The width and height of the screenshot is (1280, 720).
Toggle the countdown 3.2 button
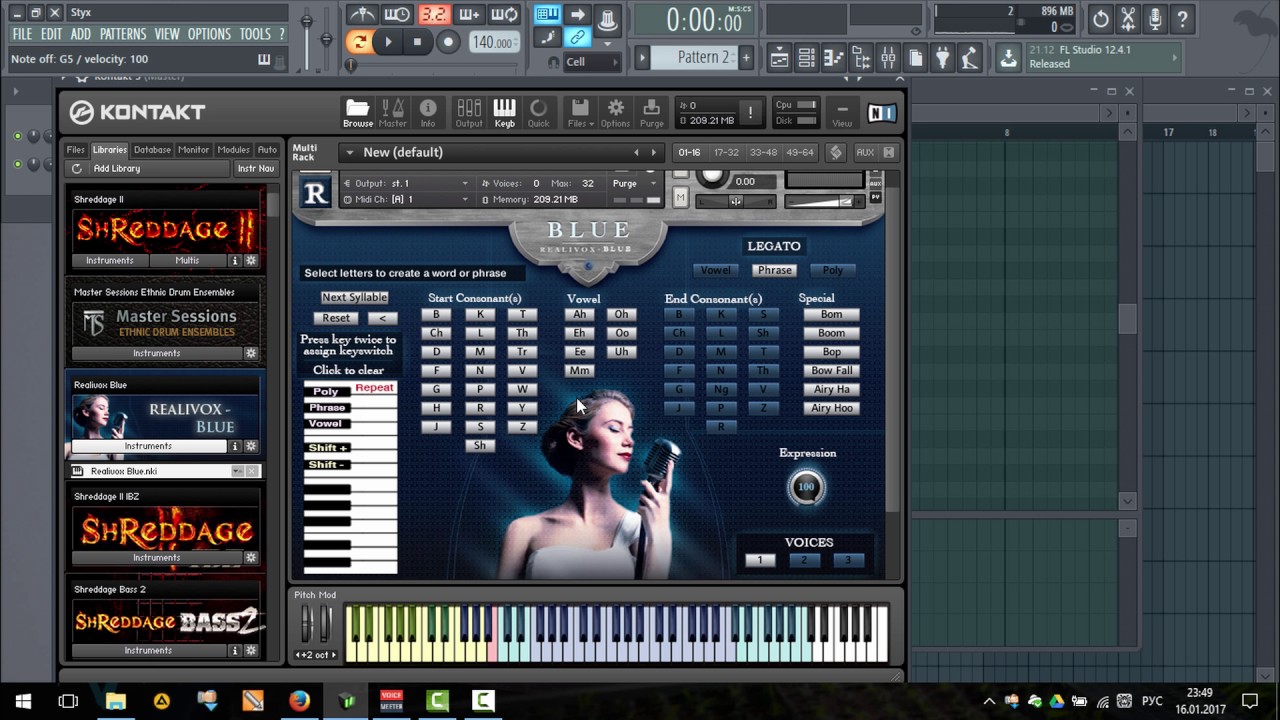click(x=434, y=15)
